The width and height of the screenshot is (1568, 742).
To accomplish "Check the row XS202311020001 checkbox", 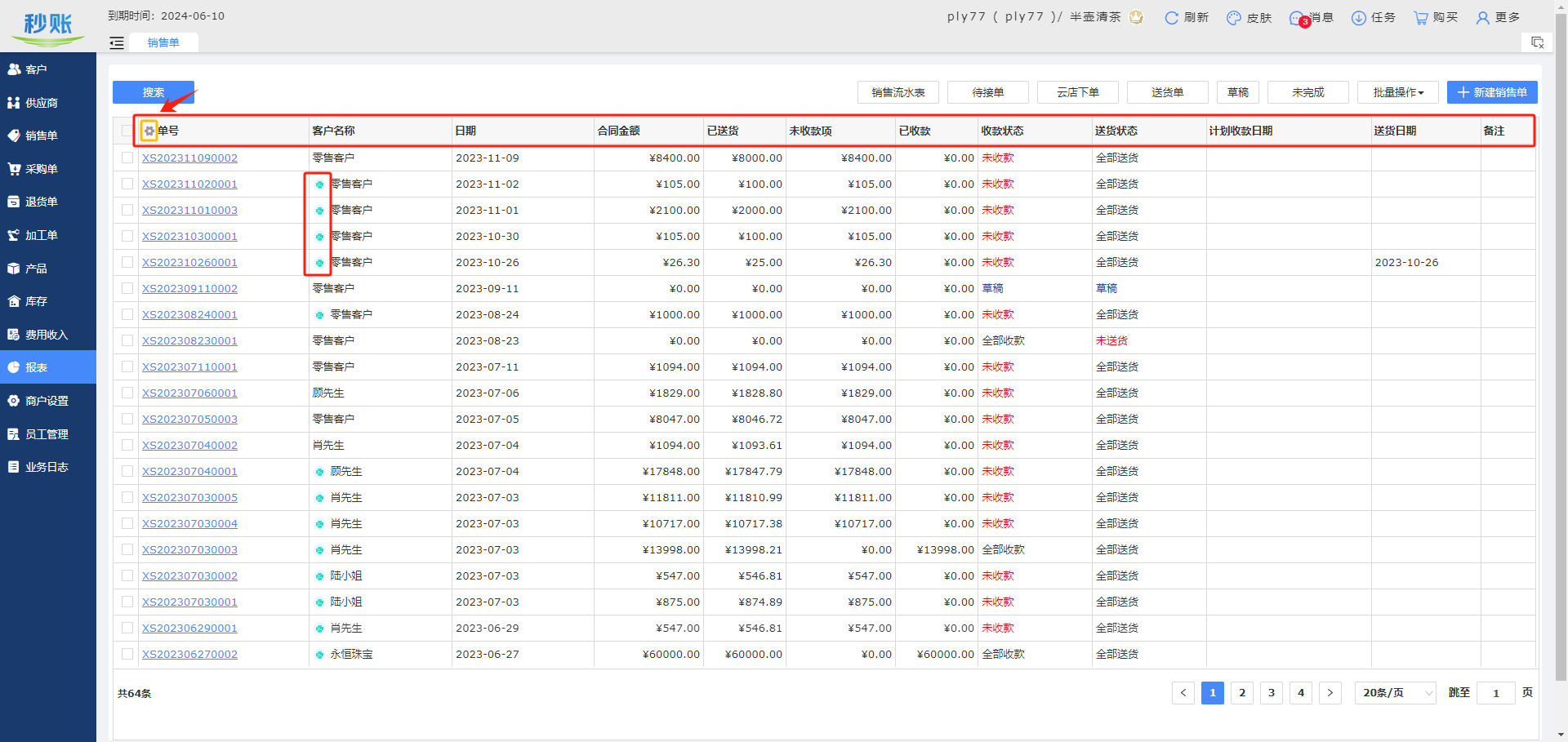I will pyautogui.click(x=127, y=184).
